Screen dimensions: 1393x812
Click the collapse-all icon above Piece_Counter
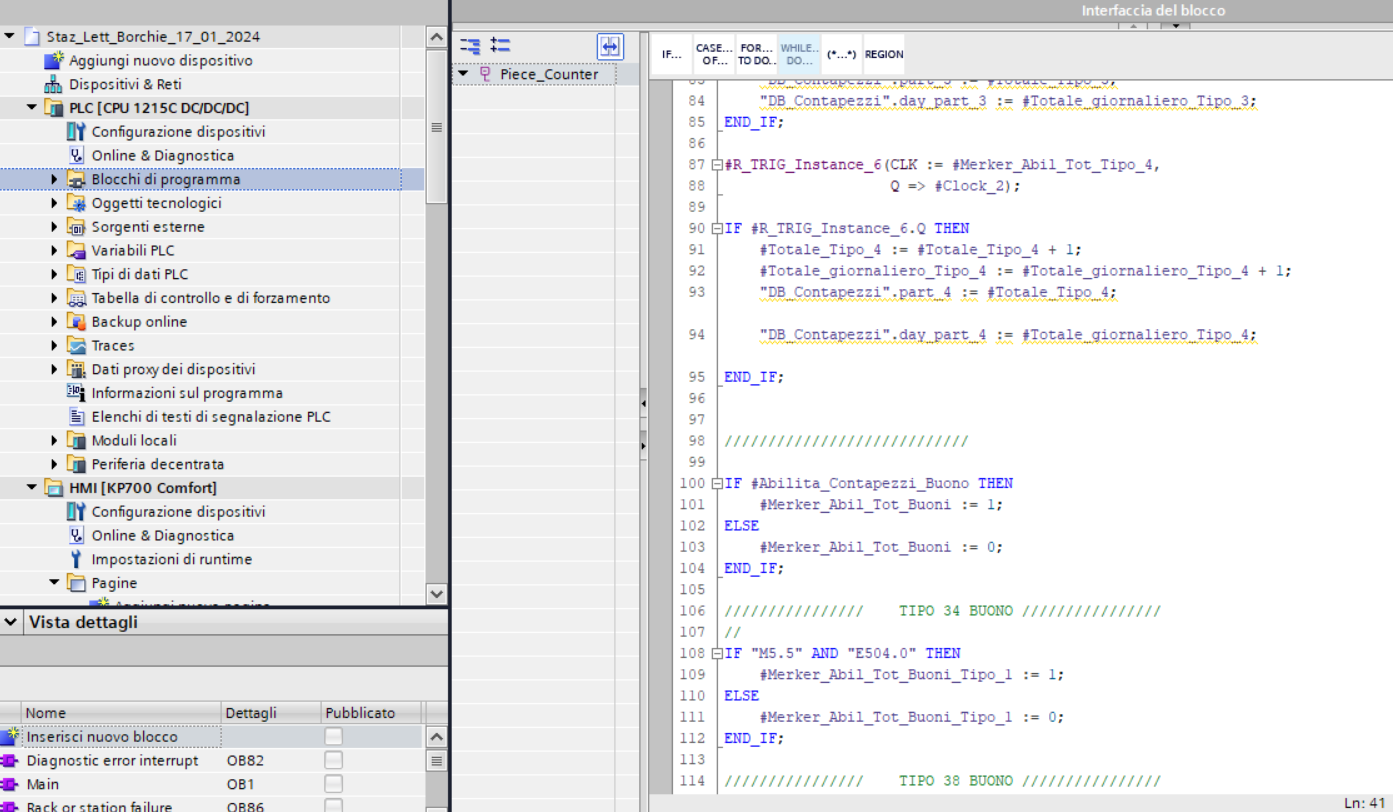(x=470, y=46)
